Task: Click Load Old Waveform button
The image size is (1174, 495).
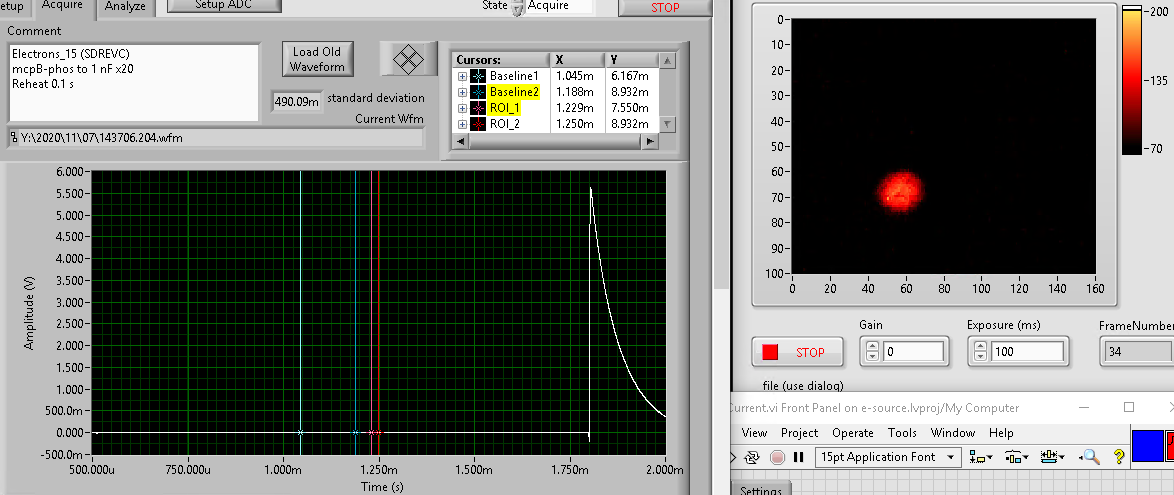Action: coord(317,59)
